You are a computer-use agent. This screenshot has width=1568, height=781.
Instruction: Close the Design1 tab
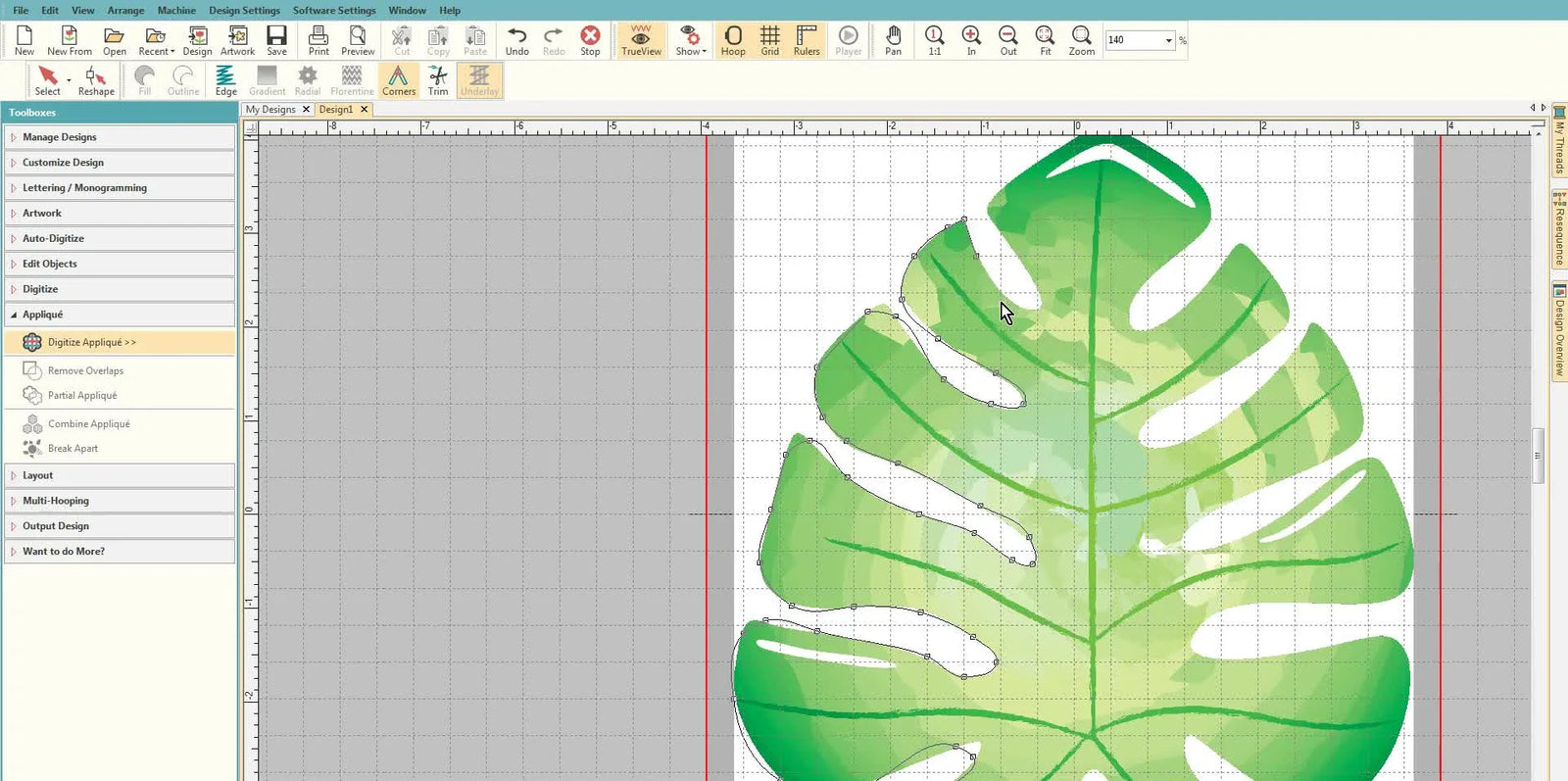click(365, 109)
